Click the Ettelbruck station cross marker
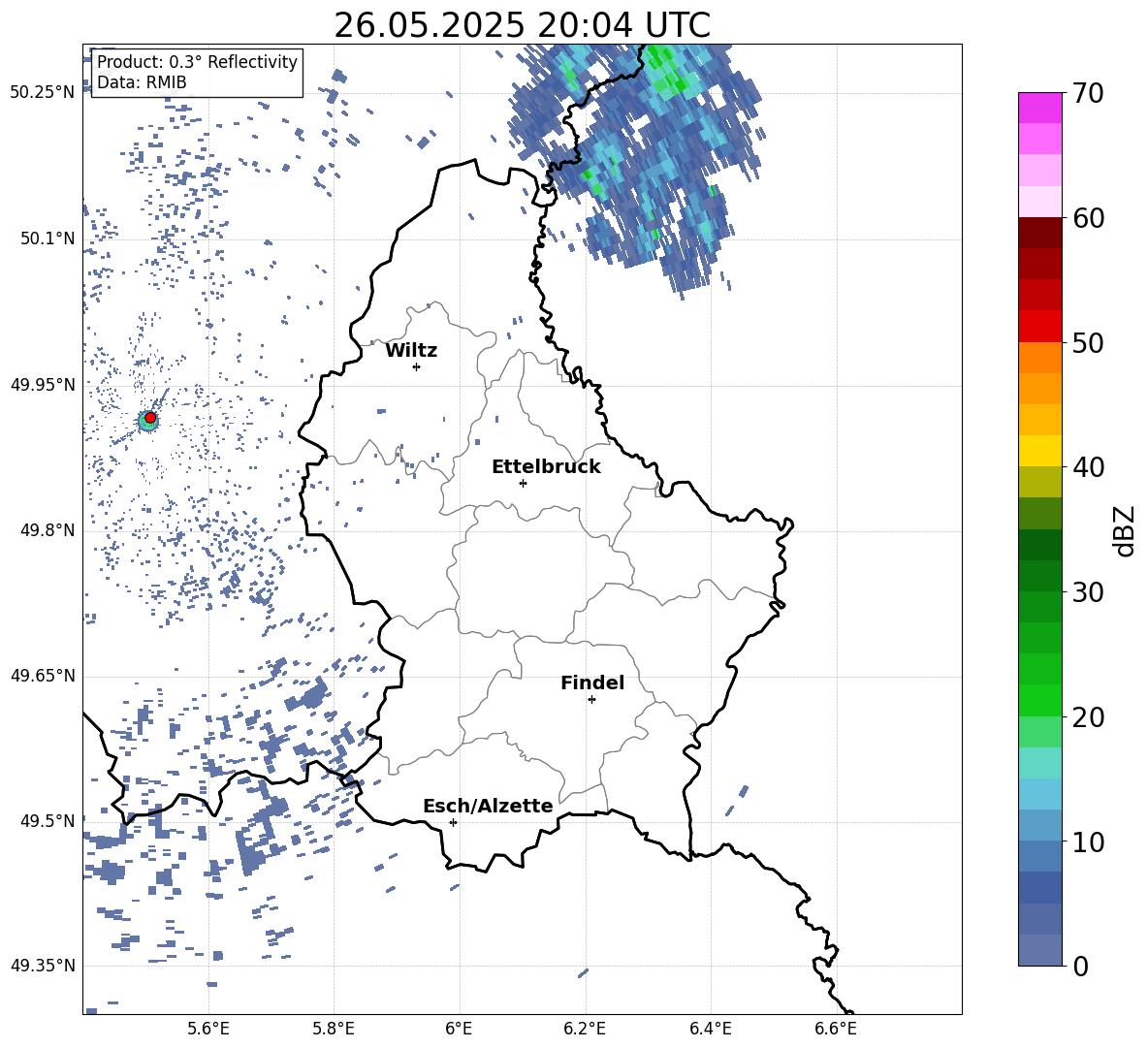1148x1048 pixels. (x=523, y=483)
